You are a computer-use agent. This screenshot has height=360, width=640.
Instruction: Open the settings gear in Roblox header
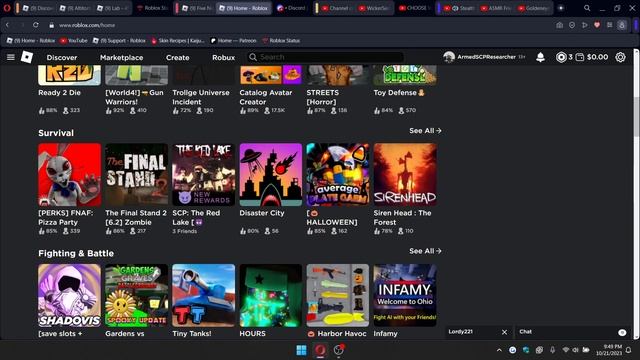620,57
